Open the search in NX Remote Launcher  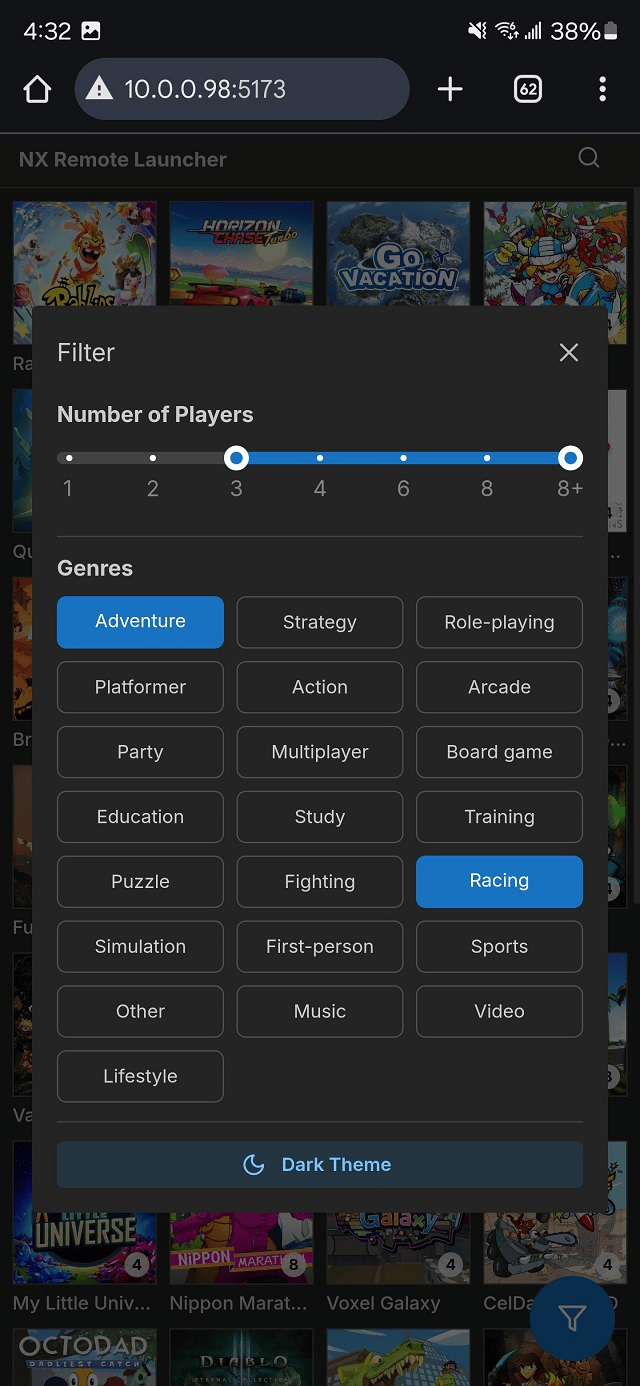click(588, 158)
